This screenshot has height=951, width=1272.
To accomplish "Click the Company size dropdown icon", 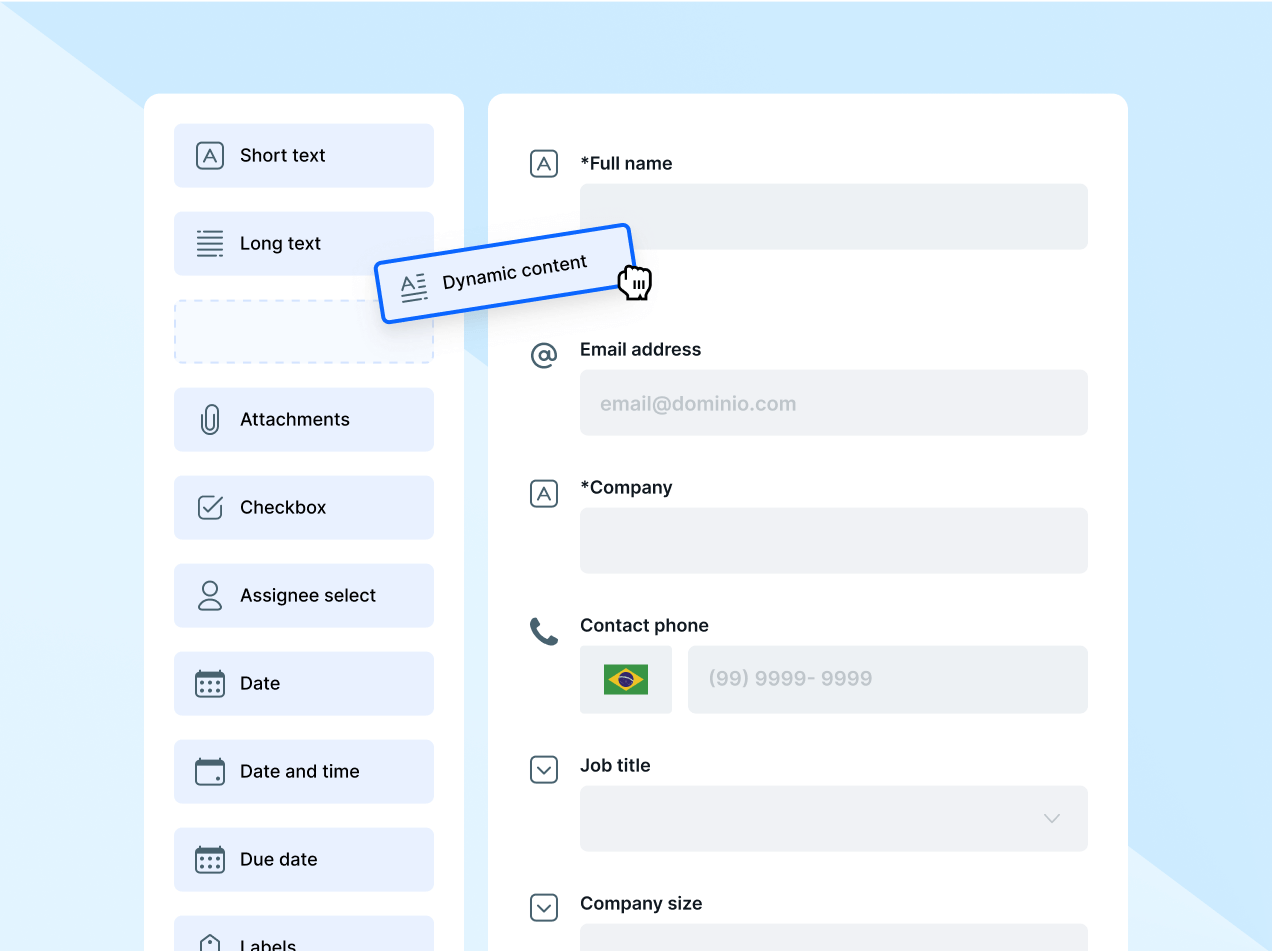I will (x=543, y=907).
